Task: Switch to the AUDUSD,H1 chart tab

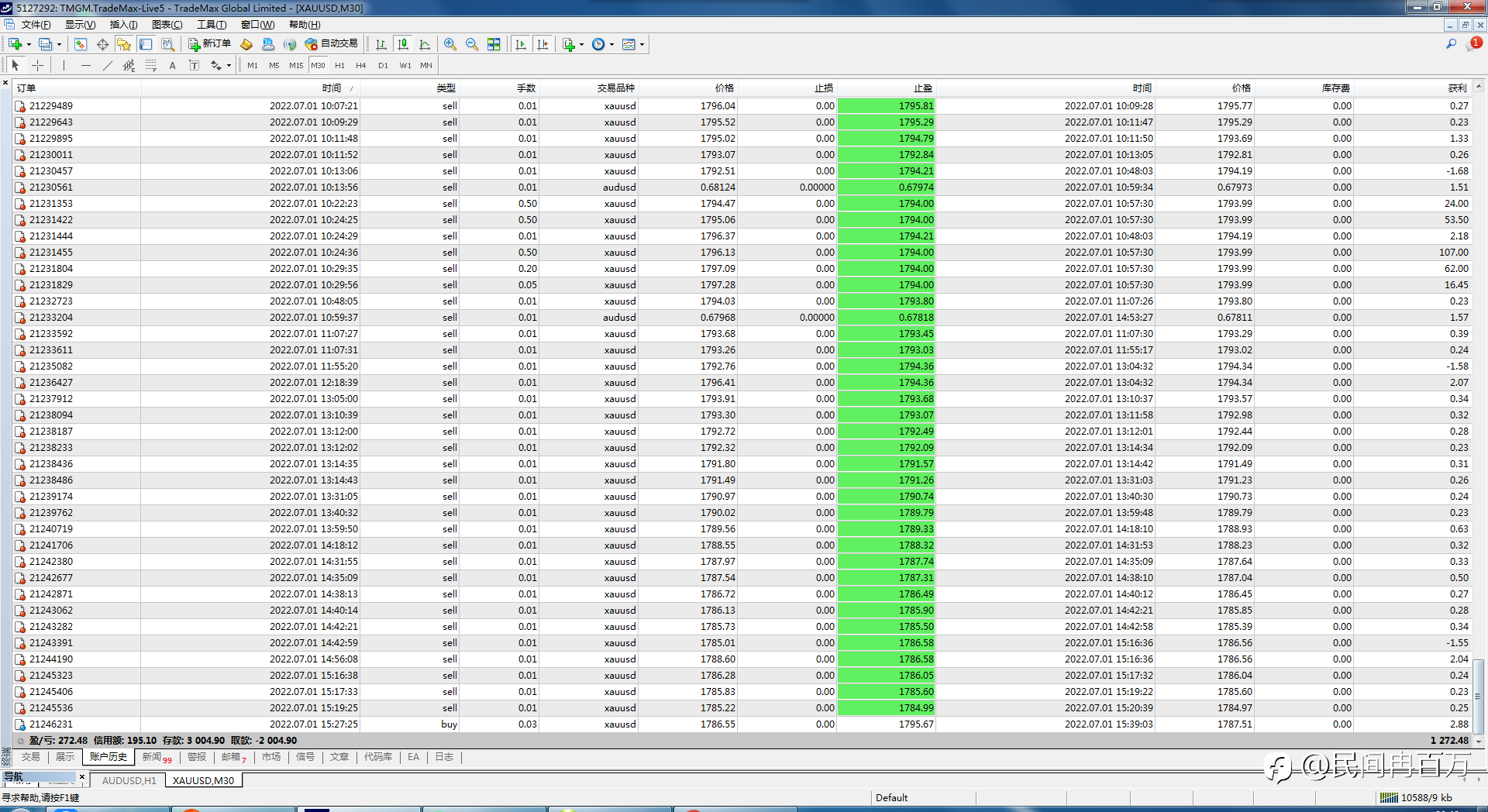Action: pyautogui.click(x=129, y=780)
